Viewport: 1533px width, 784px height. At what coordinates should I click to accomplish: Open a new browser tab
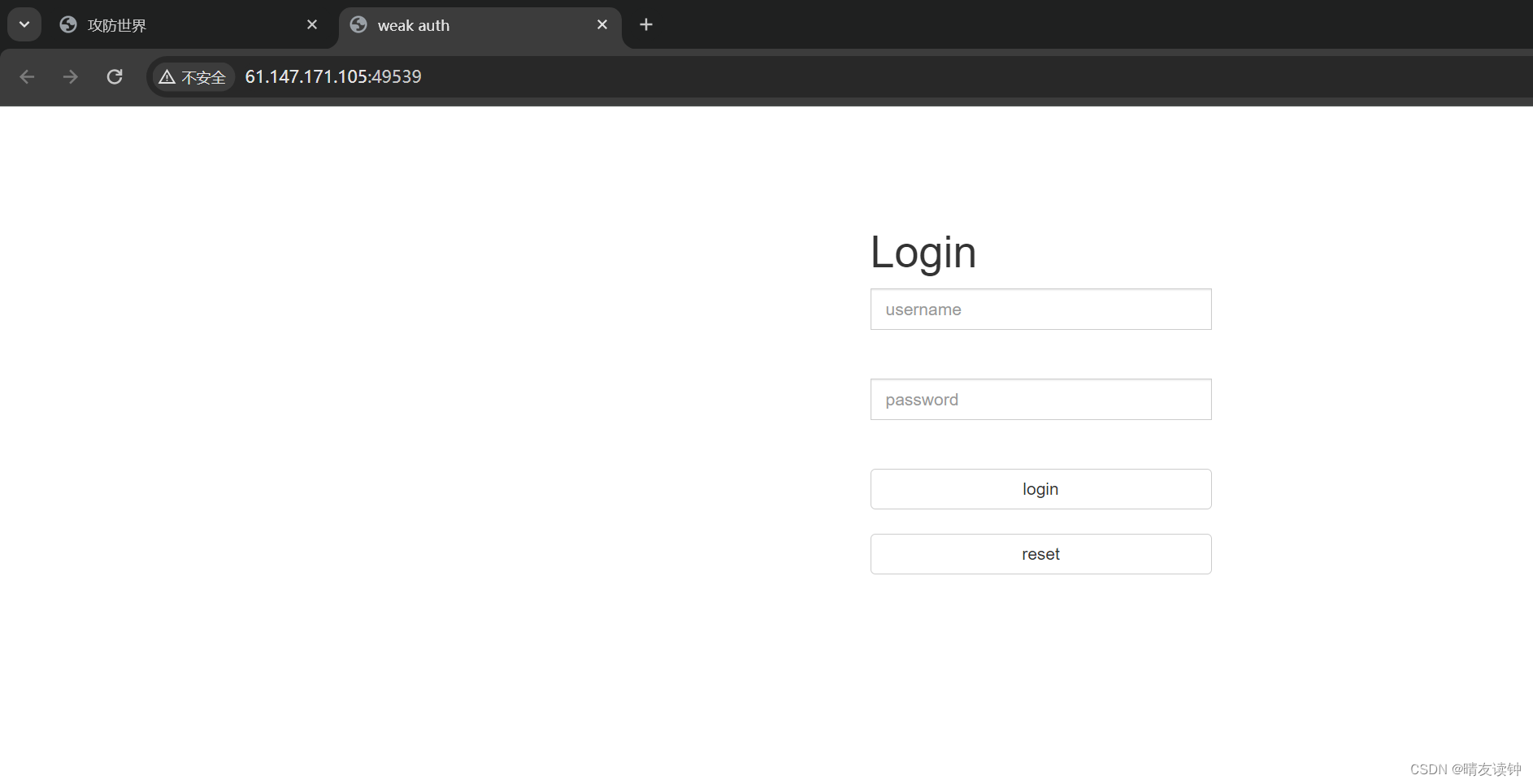646,24
